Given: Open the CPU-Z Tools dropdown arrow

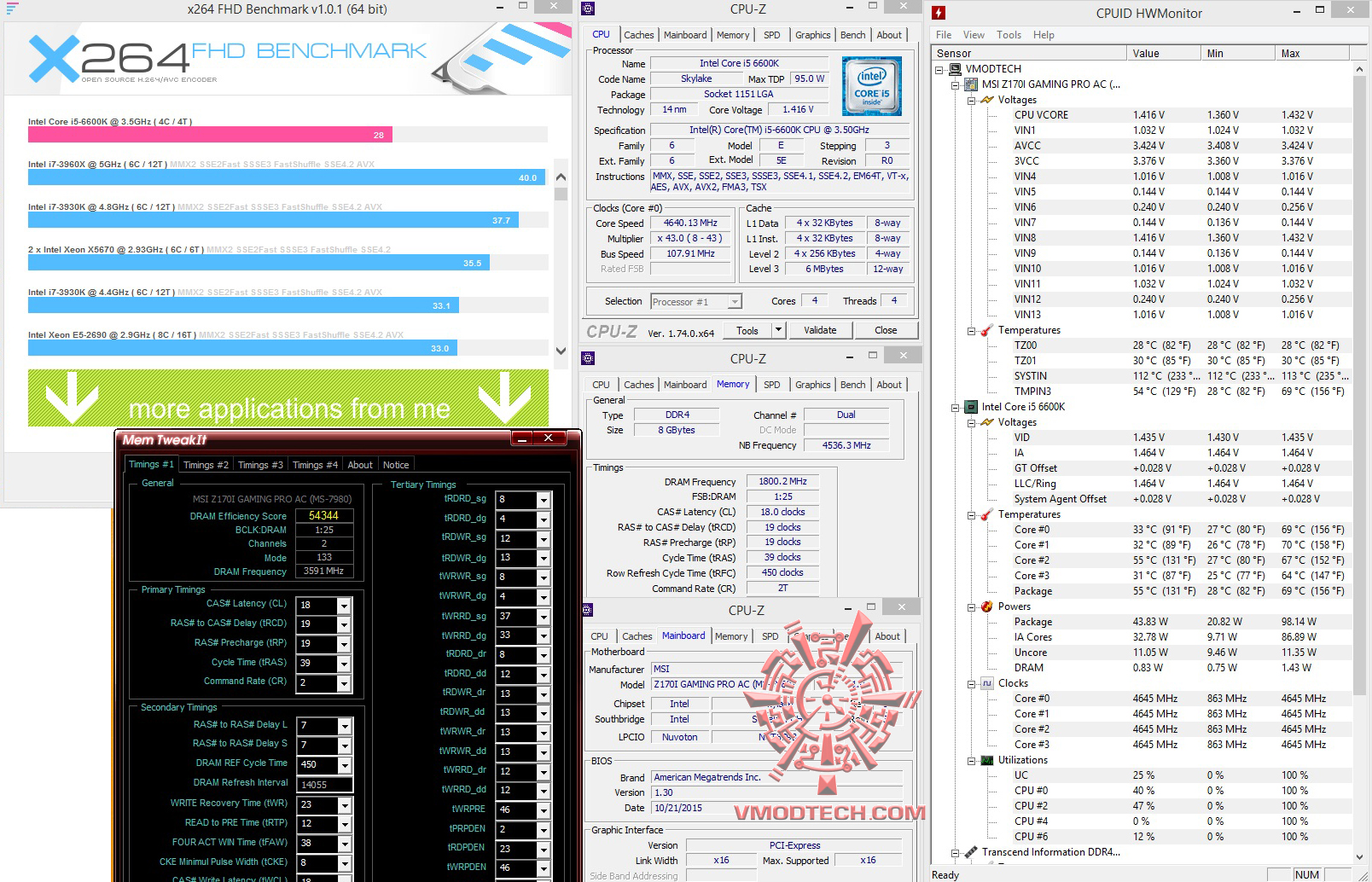Looking at the screenshot, I should click(777, 330).
